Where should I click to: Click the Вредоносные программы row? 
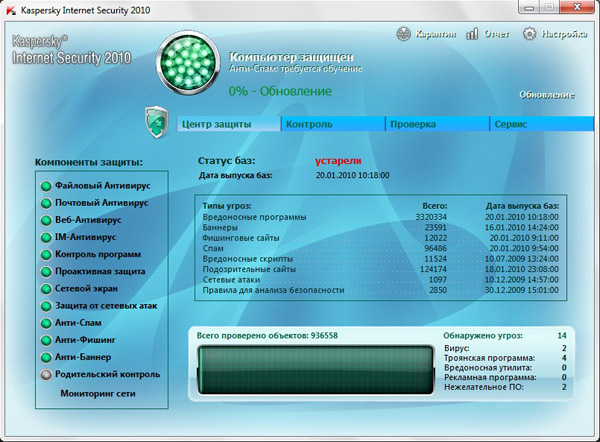pyautogui.click(x=380, y=217)
